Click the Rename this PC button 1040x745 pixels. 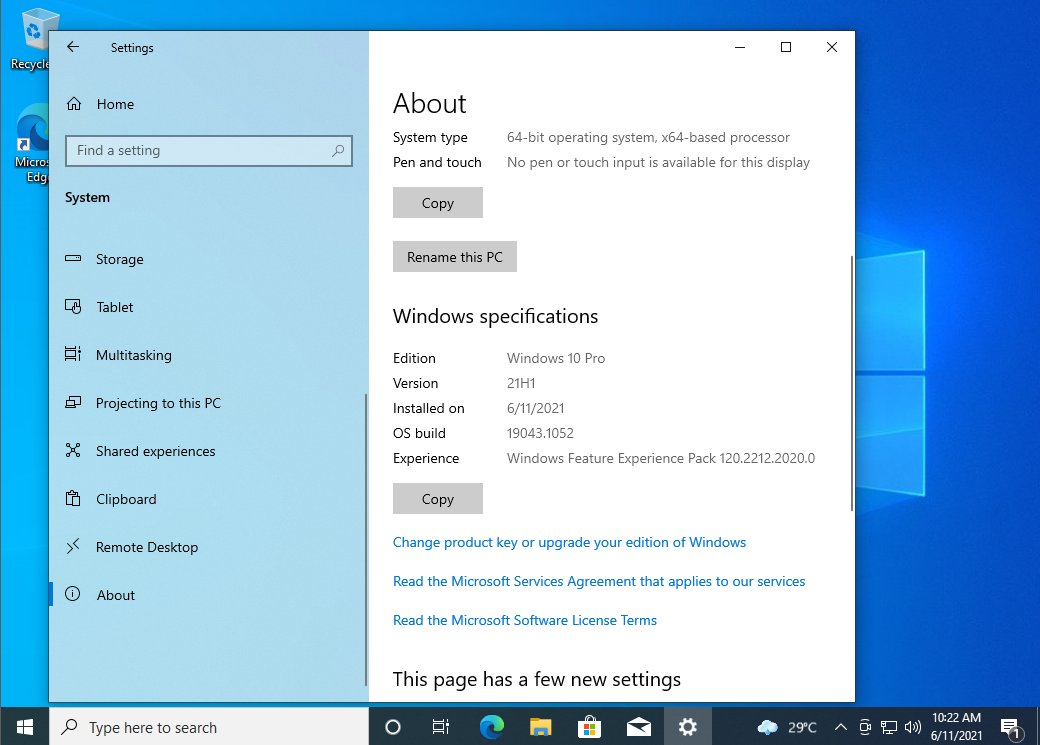click(455, 257)
